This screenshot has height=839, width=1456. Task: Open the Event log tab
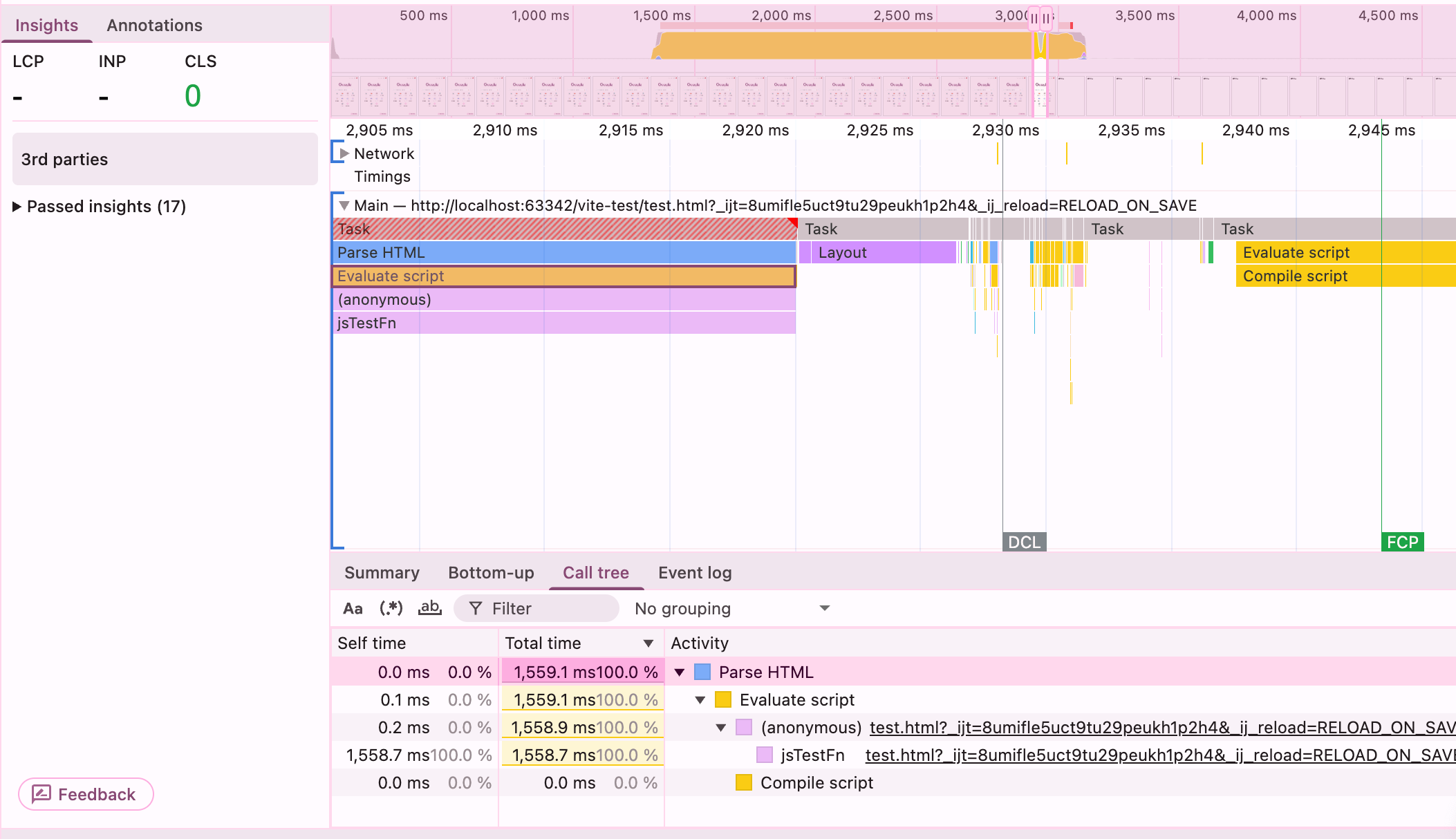pos(695,572)
